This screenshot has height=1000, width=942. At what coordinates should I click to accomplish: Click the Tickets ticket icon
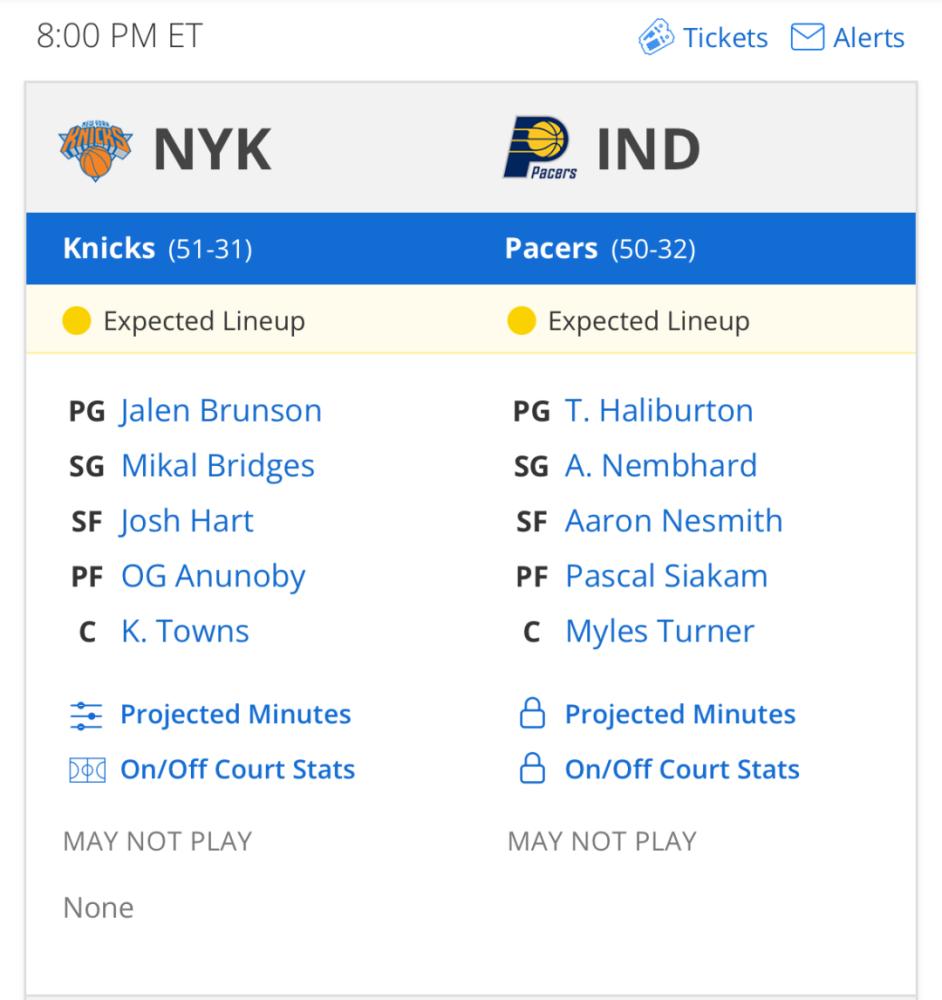656,37
